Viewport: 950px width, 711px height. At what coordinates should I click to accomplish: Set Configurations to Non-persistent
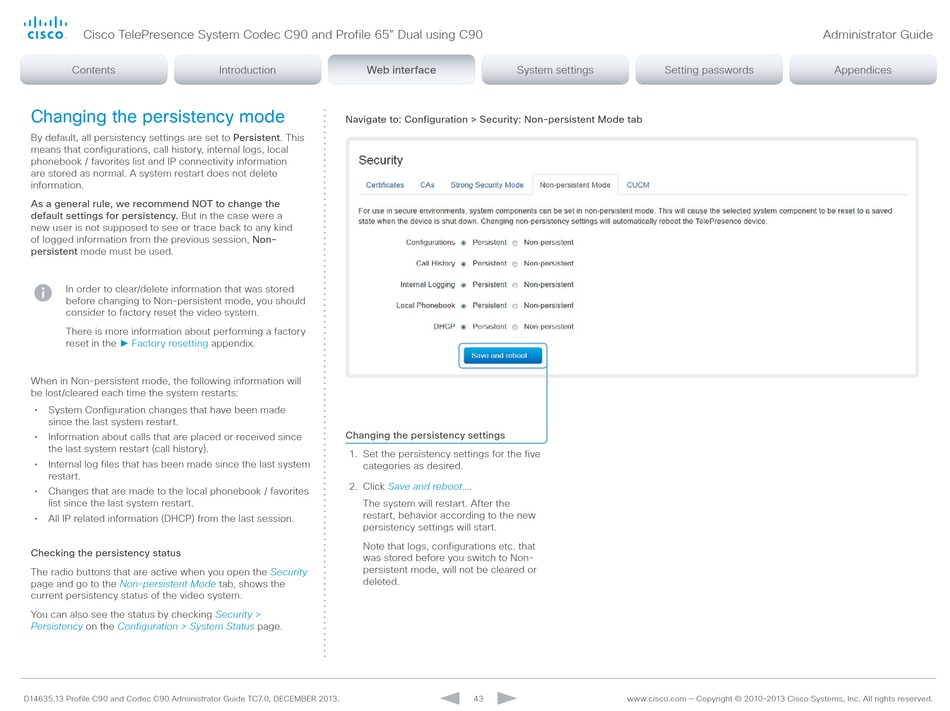[515, 243]
